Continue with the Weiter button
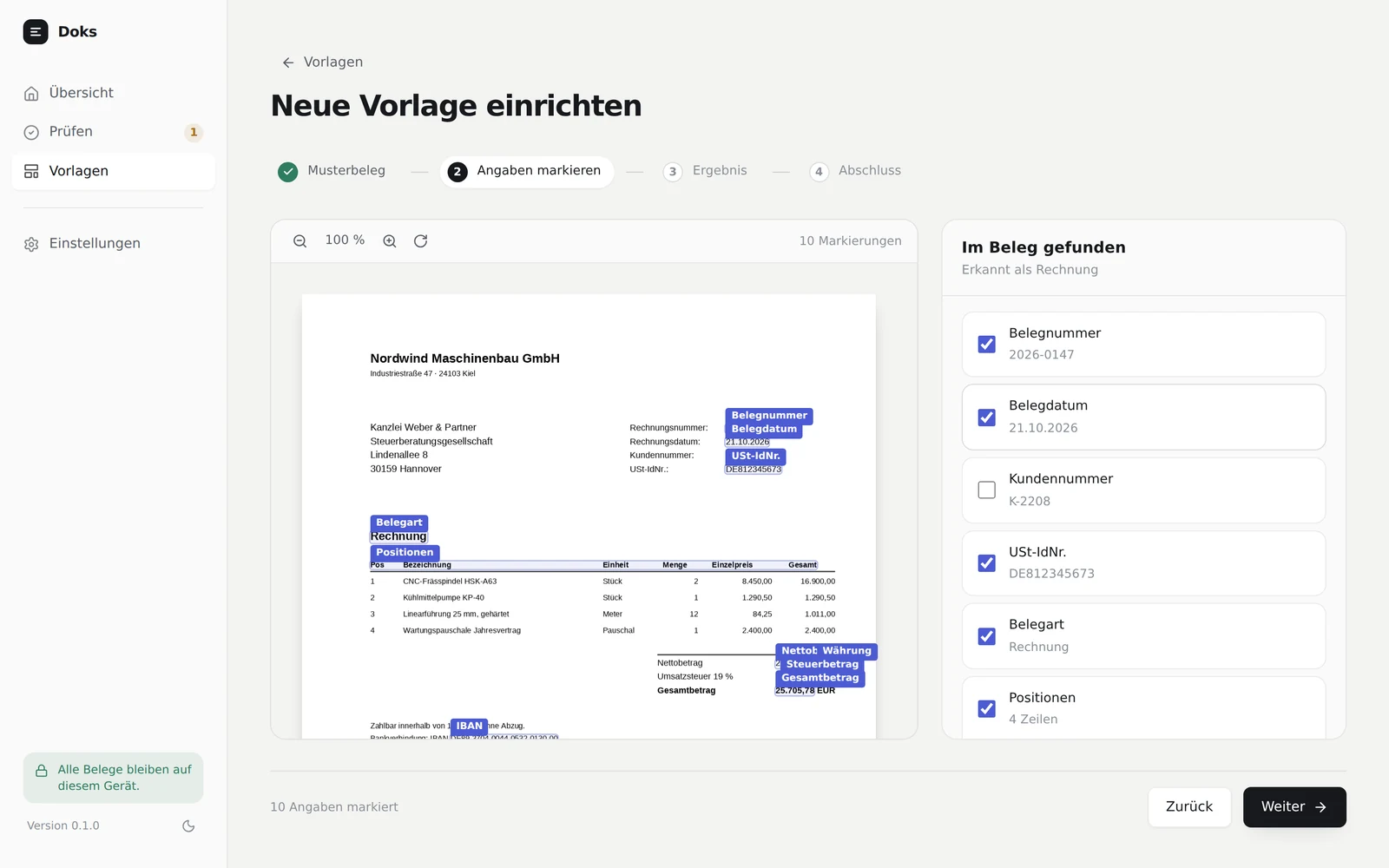Viewport: 1389px width, 868px height. click(x=1294, y=807)
